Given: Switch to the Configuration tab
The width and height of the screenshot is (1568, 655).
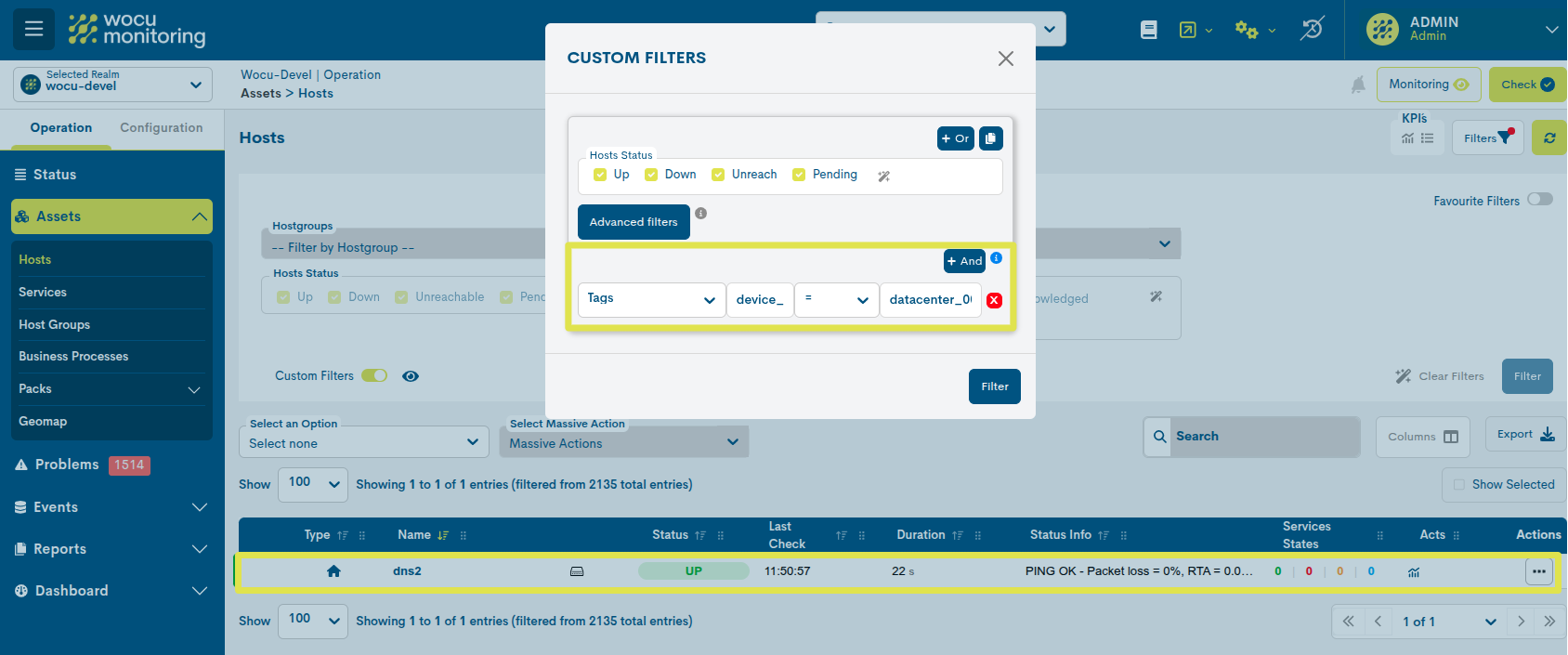Looking at the screenshot, I should [161, 128].
